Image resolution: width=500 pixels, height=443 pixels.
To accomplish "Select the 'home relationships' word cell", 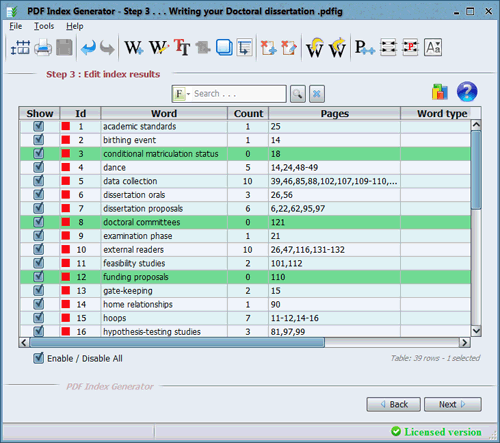I will coord(164,304).
